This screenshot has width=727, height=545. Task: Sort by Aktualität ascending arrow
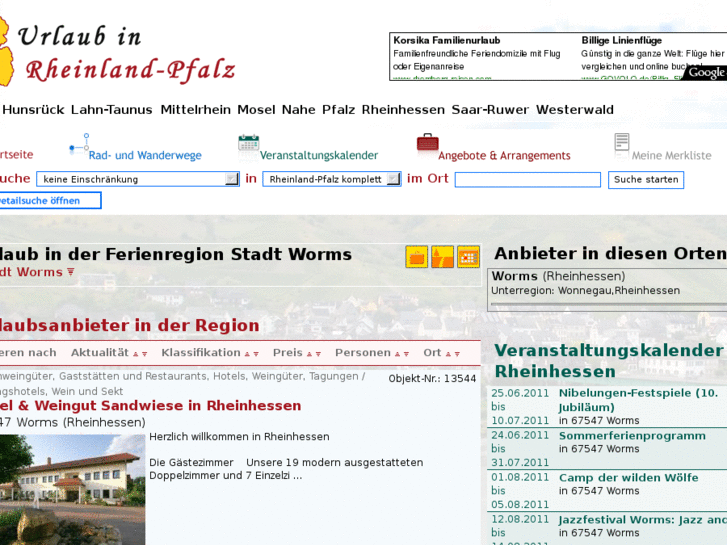coord(135,354)
